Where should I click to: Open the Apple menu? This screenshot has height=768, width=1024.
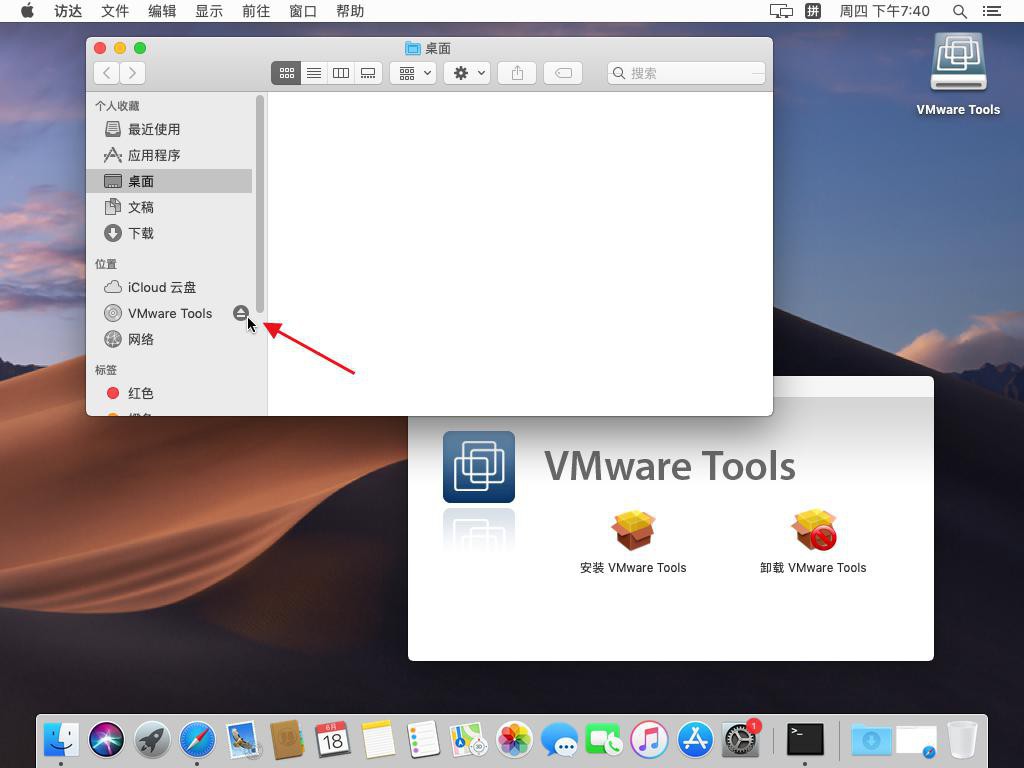(27, 11)
